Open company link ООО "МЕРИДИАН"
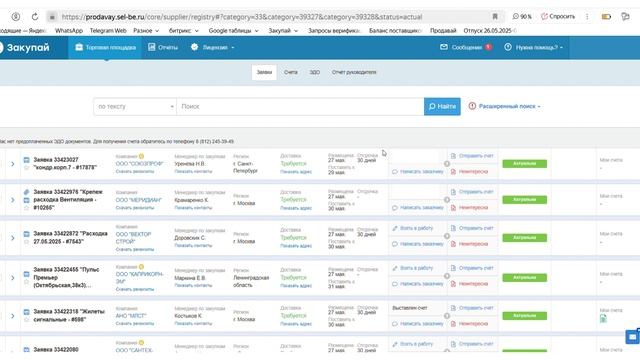Screen dimensions: 640x360 [x=139, y=200]
